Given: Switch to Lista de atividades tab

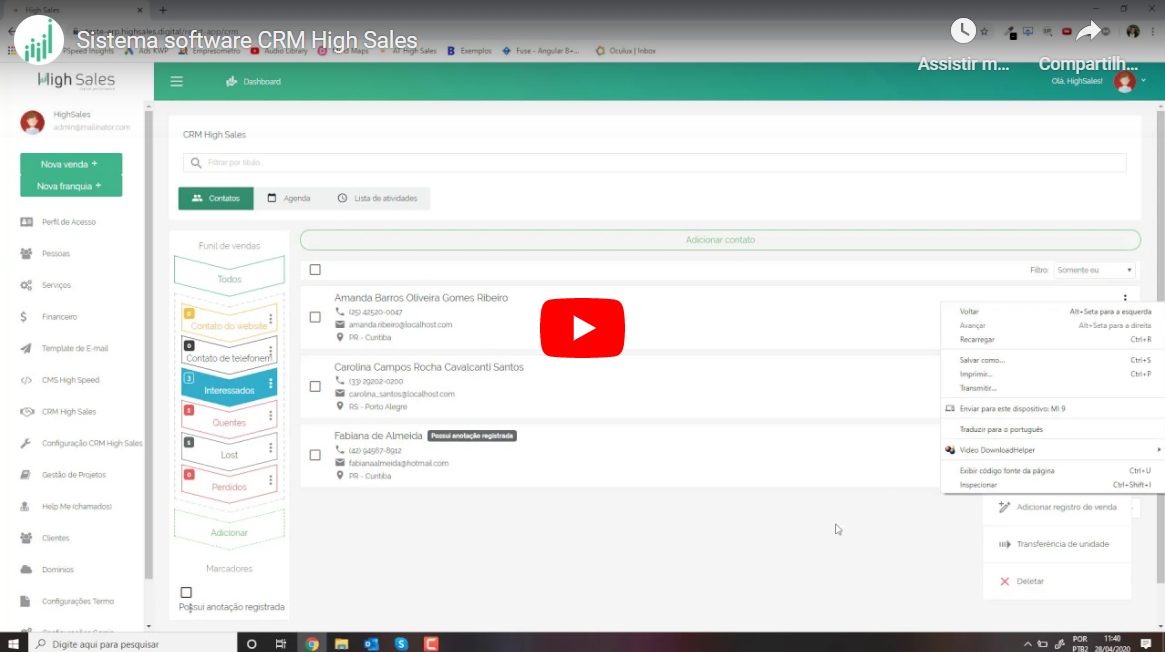Looking at the screenshot, I should (377, 198).
